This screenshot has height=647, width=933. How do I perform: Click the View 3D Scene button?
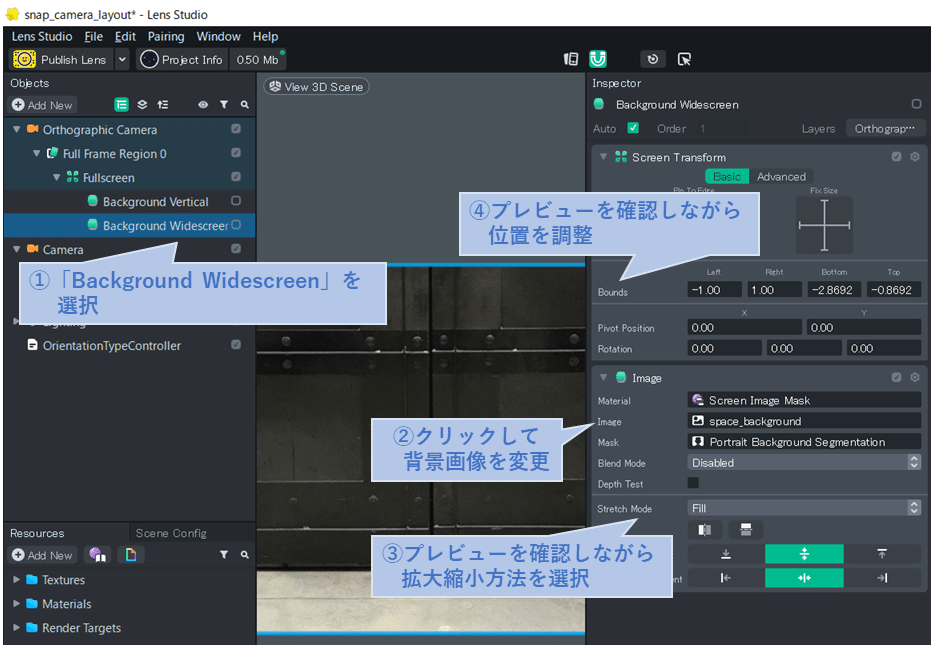[x=316, y=86]
